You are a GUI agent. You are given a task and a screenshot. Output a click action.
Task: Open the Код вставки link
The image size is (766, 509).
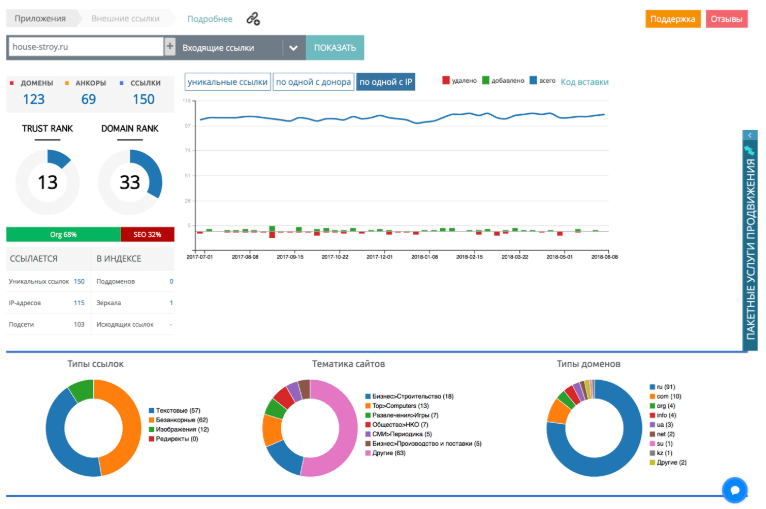(584, 82)
